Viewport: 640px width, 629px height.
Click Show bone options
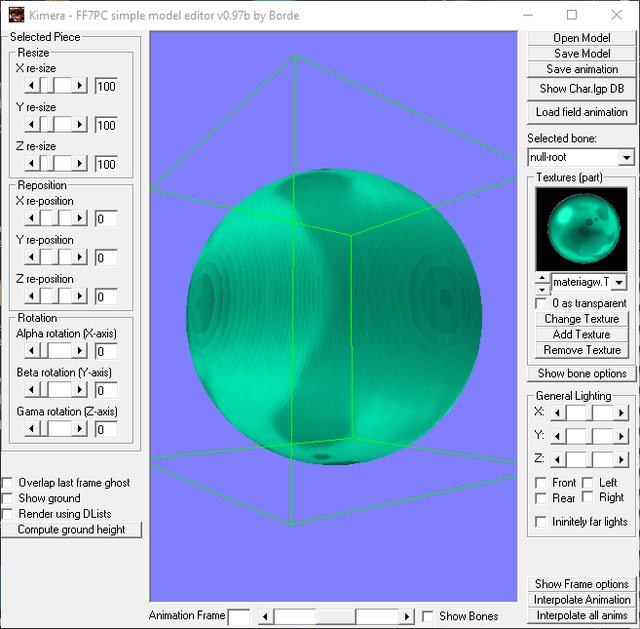582,373
